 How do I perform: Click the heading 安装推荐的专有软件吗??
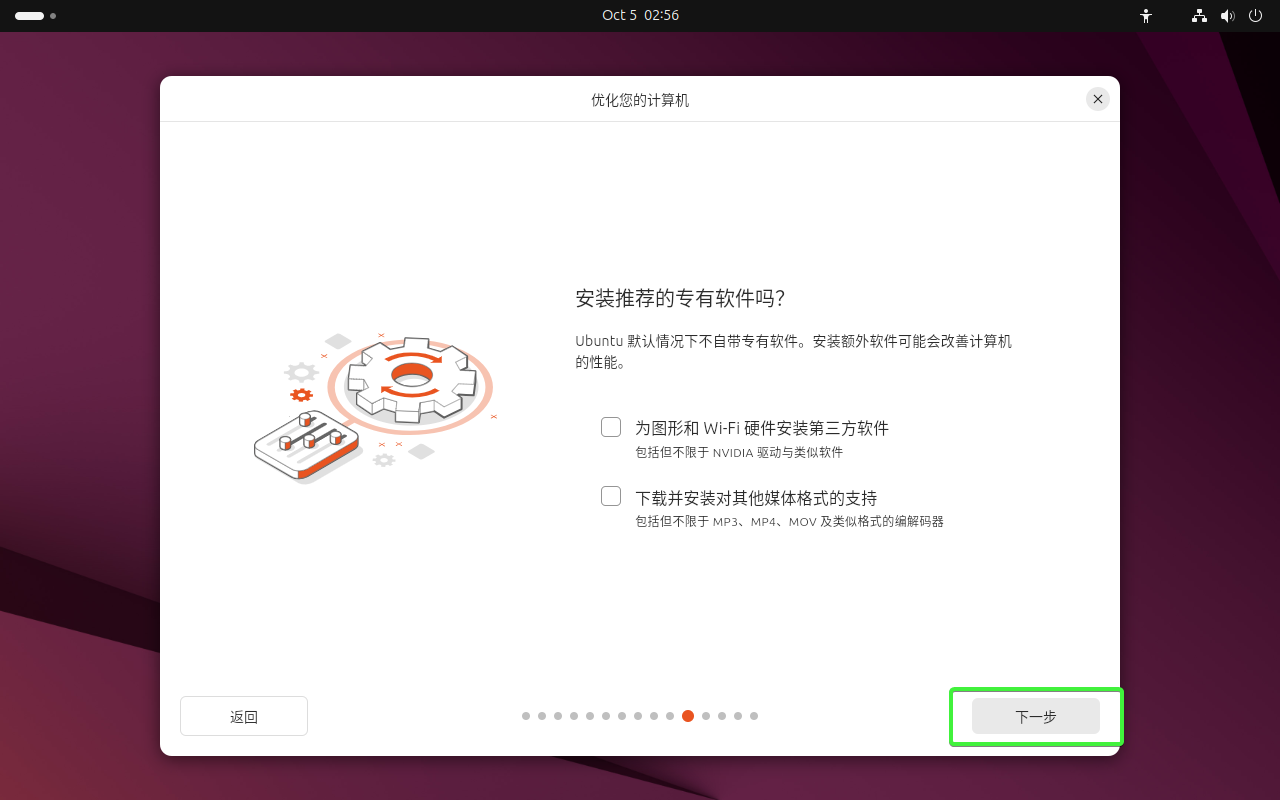coord(680,299)
